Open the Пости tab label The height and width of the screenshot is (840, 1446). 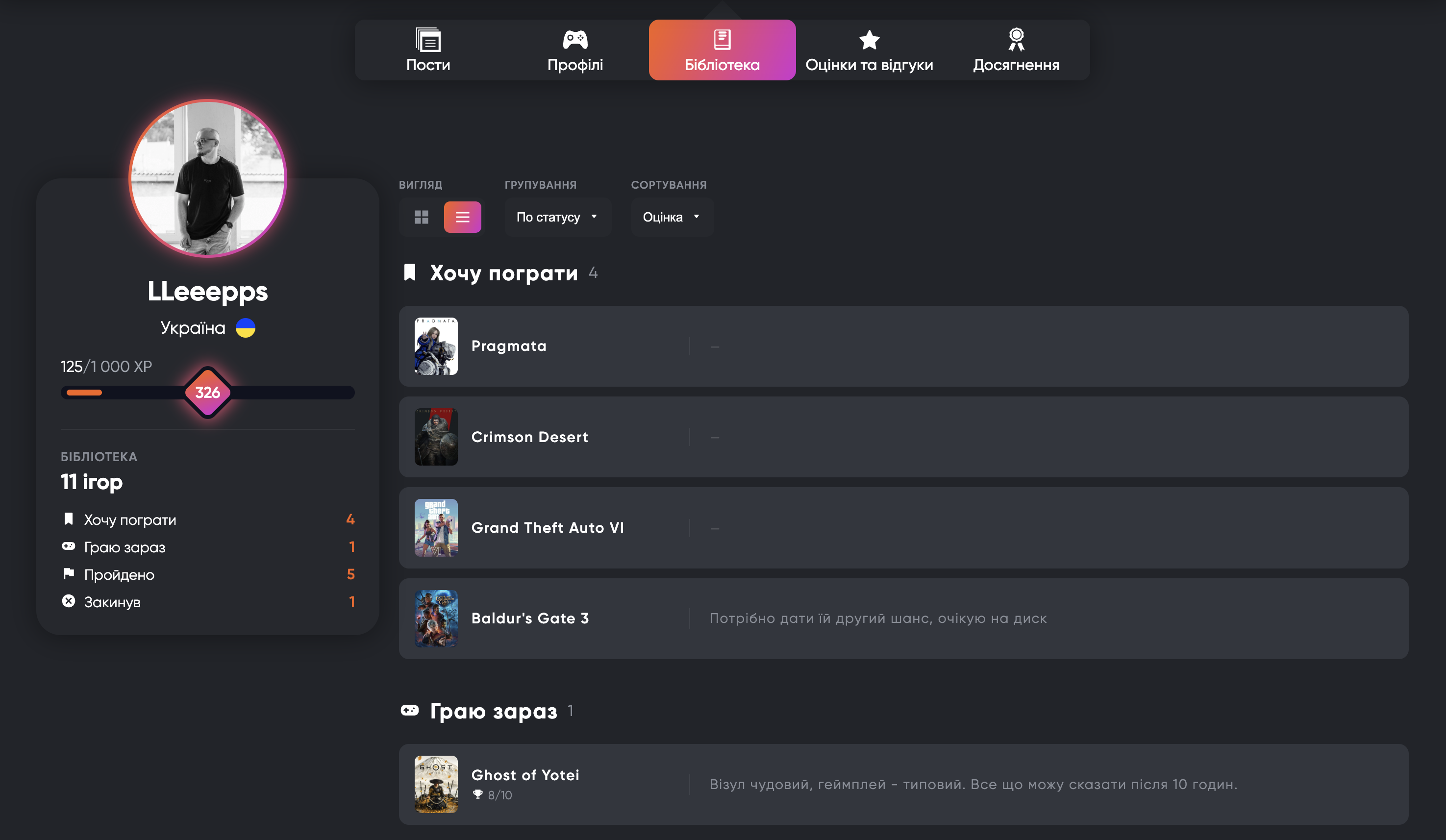(428, 65)
